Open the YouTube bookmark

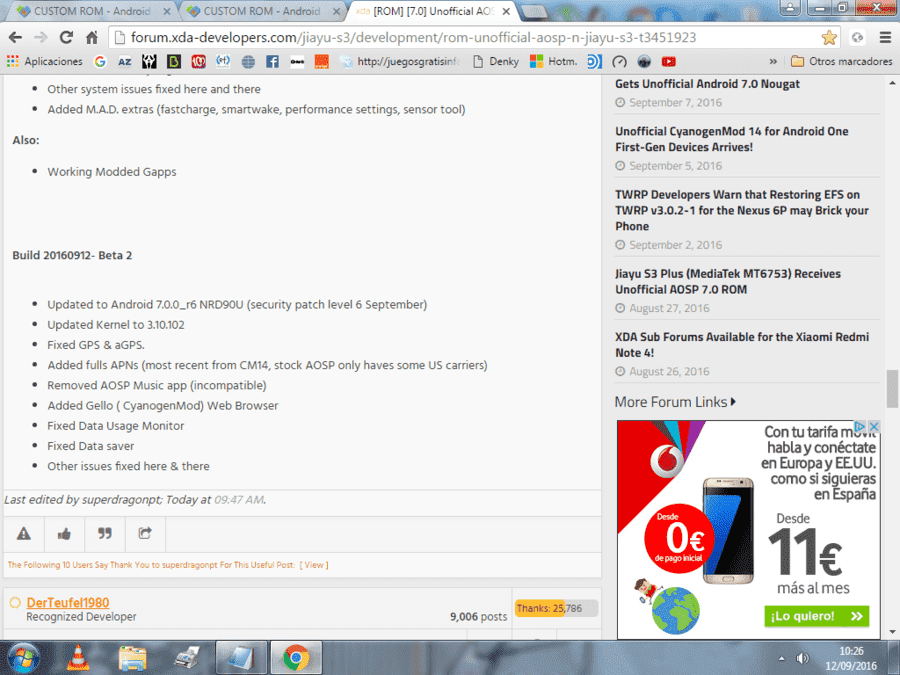pos(669,61)
